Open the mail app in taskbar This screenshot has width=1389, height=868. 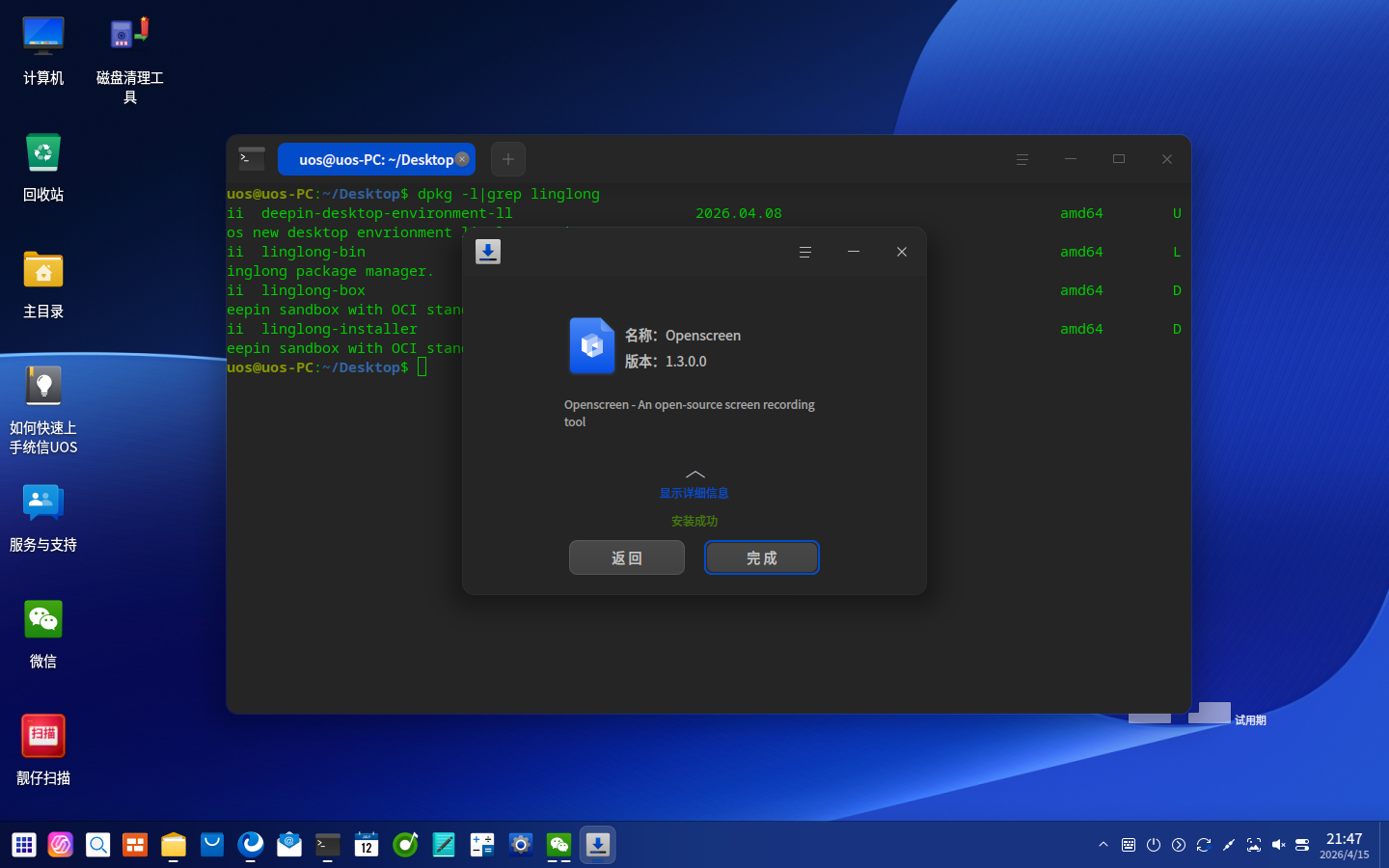pyautogui.click(x=289, y=845)
